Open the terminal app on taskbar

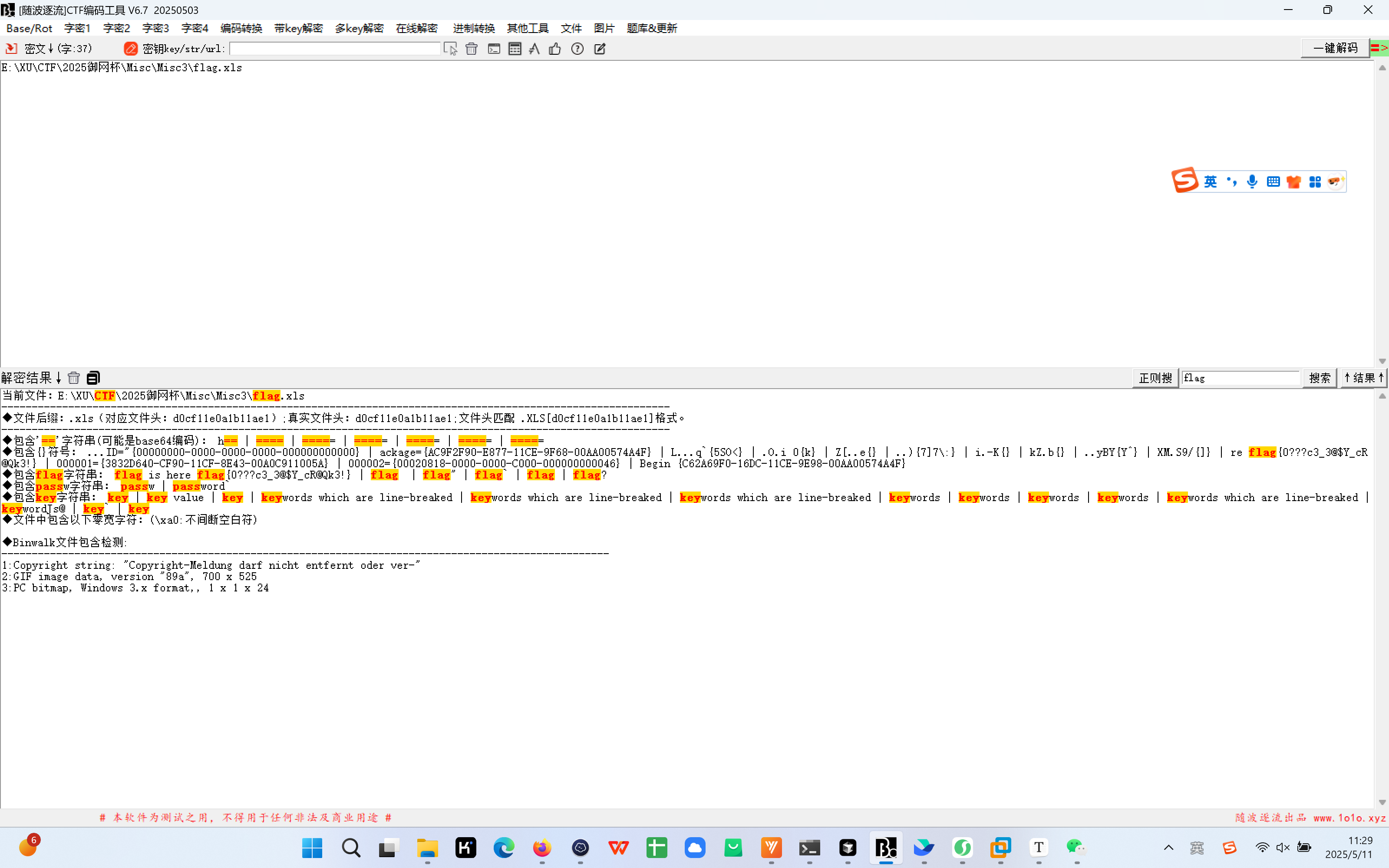pyautogui.click(x=809, y=848)
